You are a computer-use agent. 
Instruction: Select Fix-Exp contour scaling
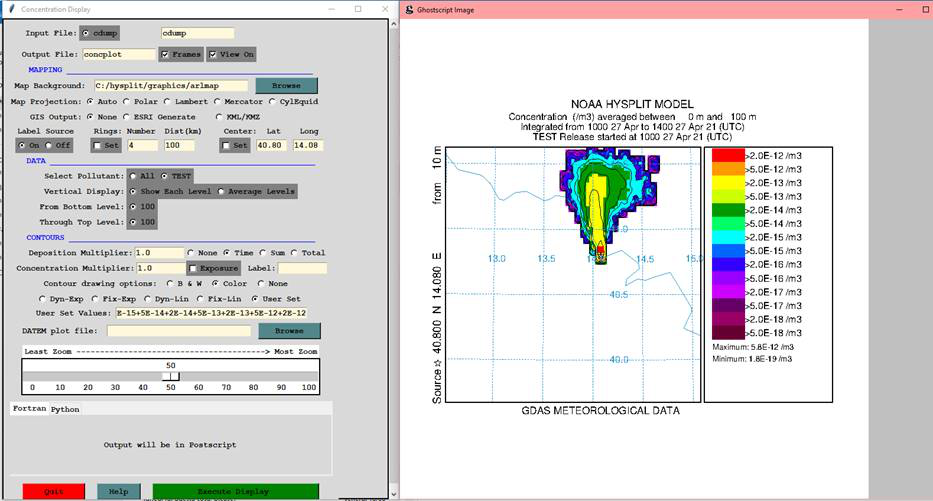click(95, 299)
